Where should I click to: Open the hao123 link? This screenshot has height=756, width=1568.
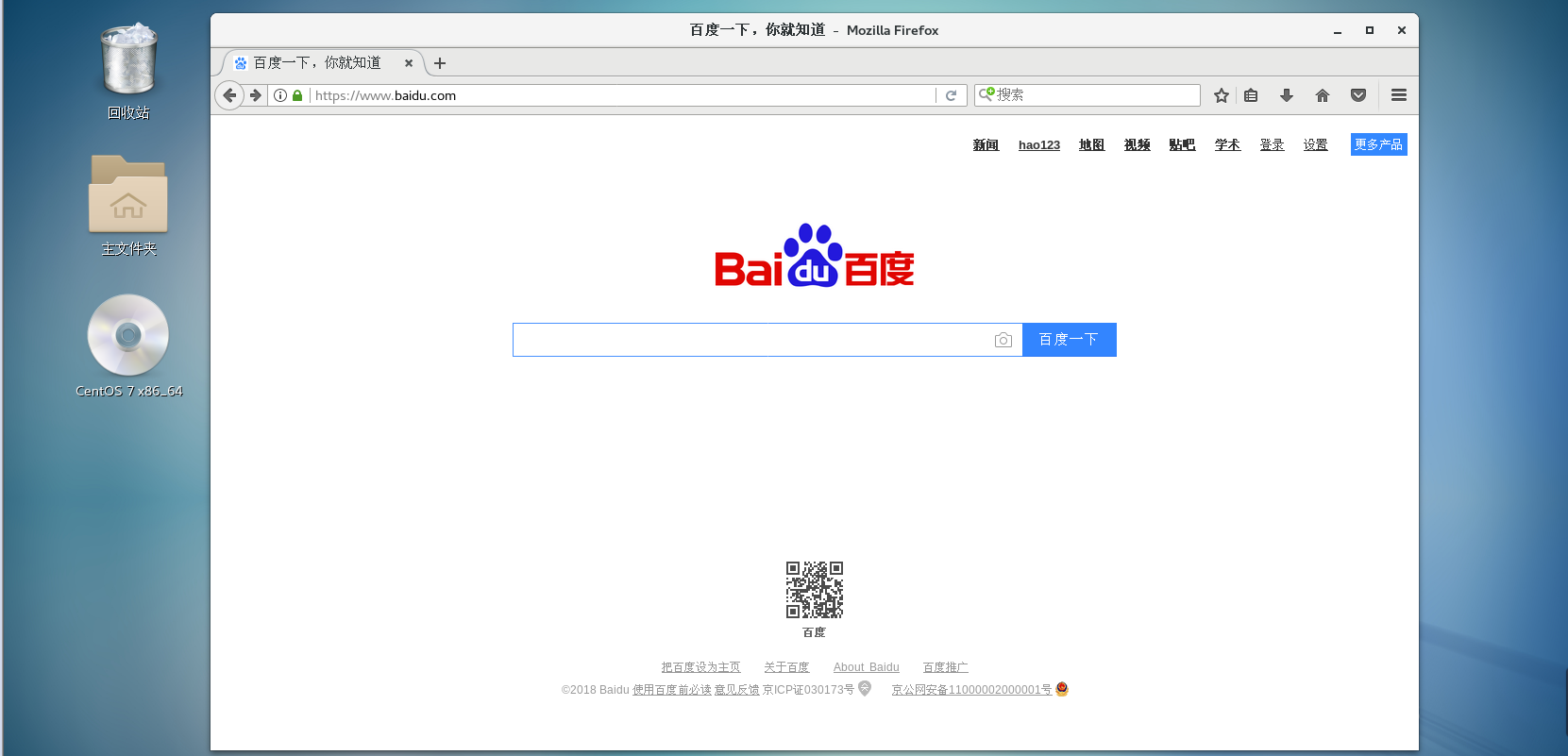click(x=1039, y=144)
